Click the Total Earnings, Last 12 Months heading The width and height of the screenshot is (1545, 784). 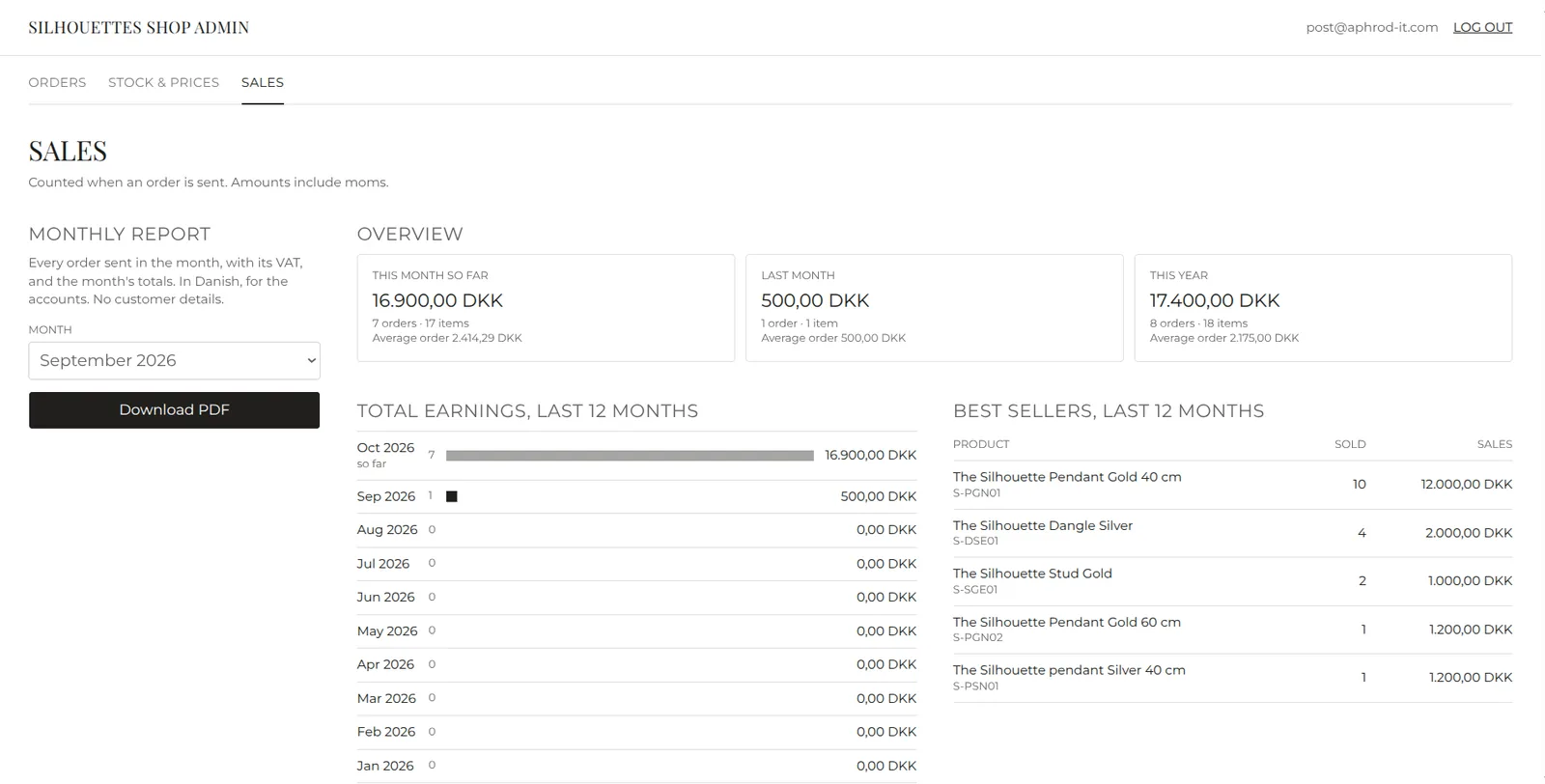pos(527,411)
